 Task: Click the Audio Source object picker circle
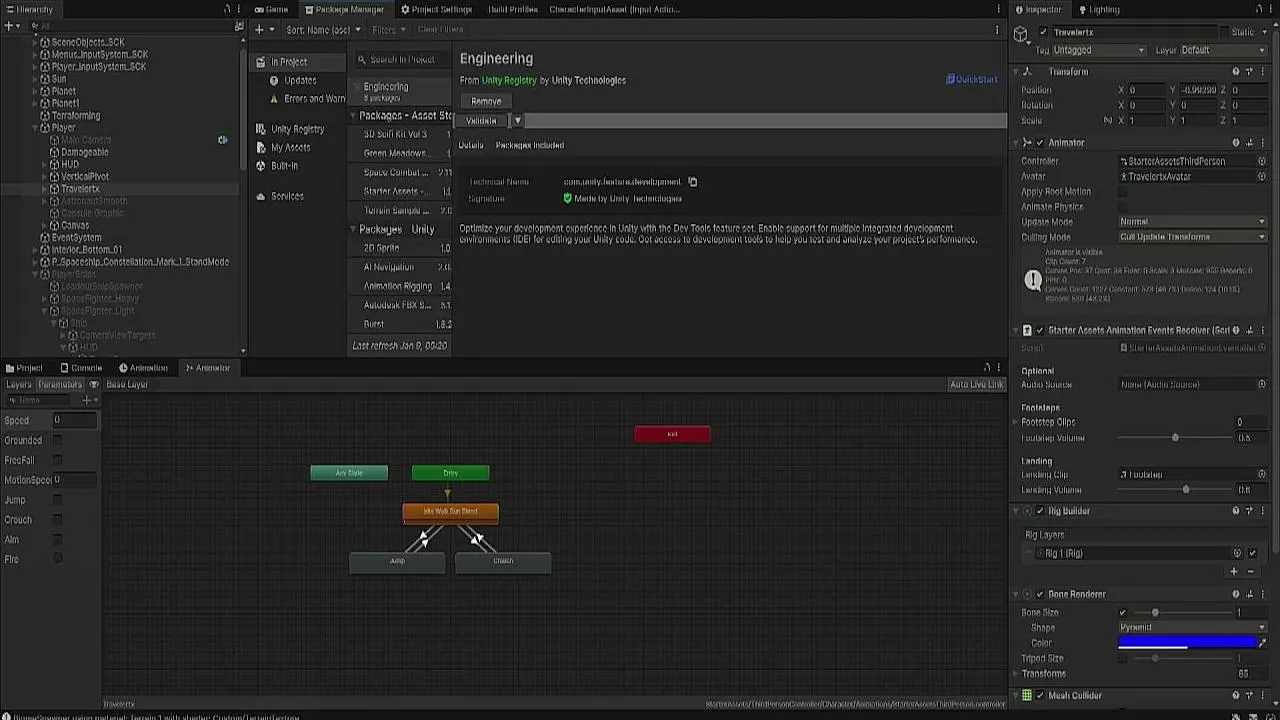click(x=1261, y=384)
